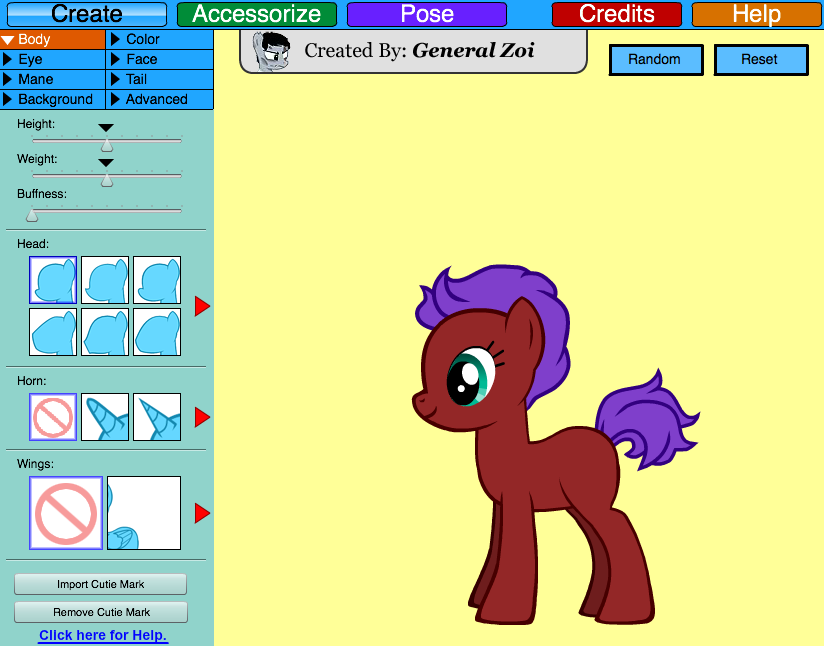Choose the second head shape in top row
The height and width of the screenshot is (646, 824).
(x=105, y=280)
